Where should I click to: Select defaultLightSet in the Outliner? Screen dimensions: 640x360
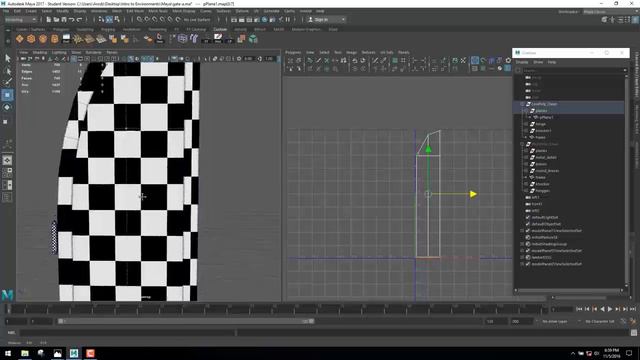[544, 218]
